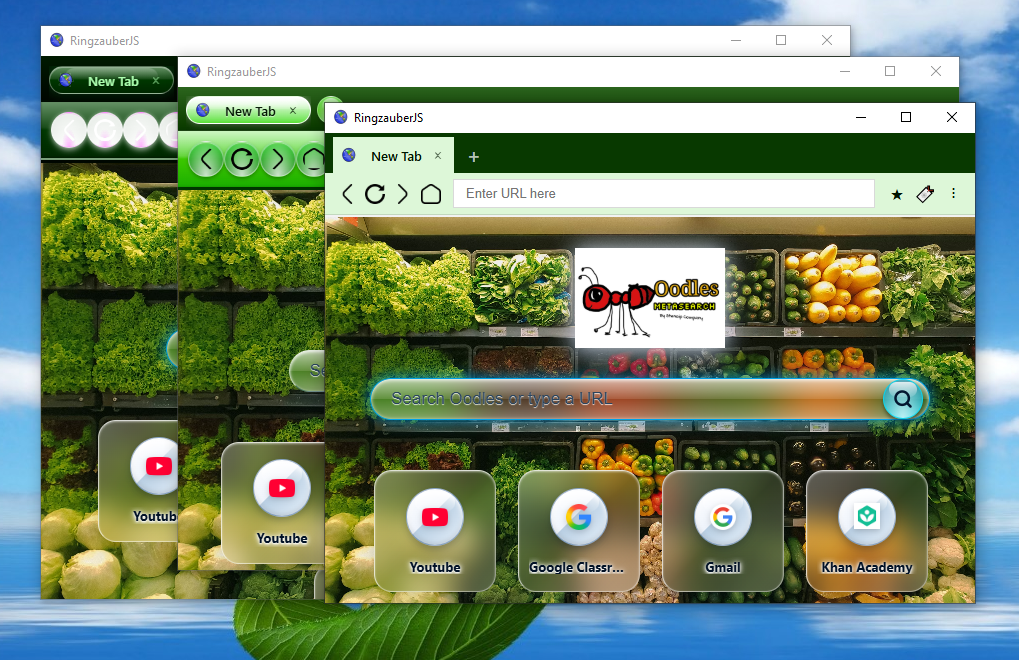Minimize the front RingzauberJS window
The height and width of the screenshot is (660, 1019).
[x=861, y=118]
